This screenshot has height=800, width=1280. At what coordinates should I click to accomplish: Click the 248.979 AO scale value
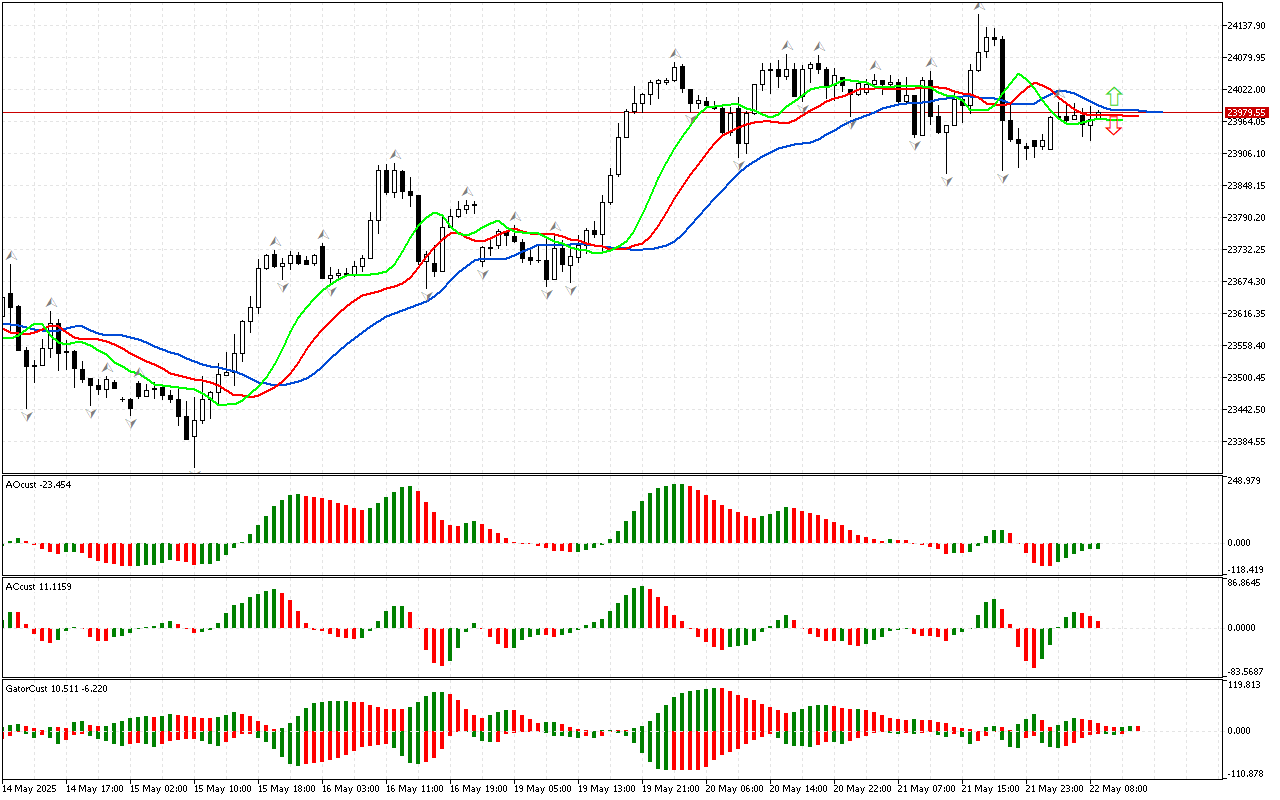click(1245, 481)
